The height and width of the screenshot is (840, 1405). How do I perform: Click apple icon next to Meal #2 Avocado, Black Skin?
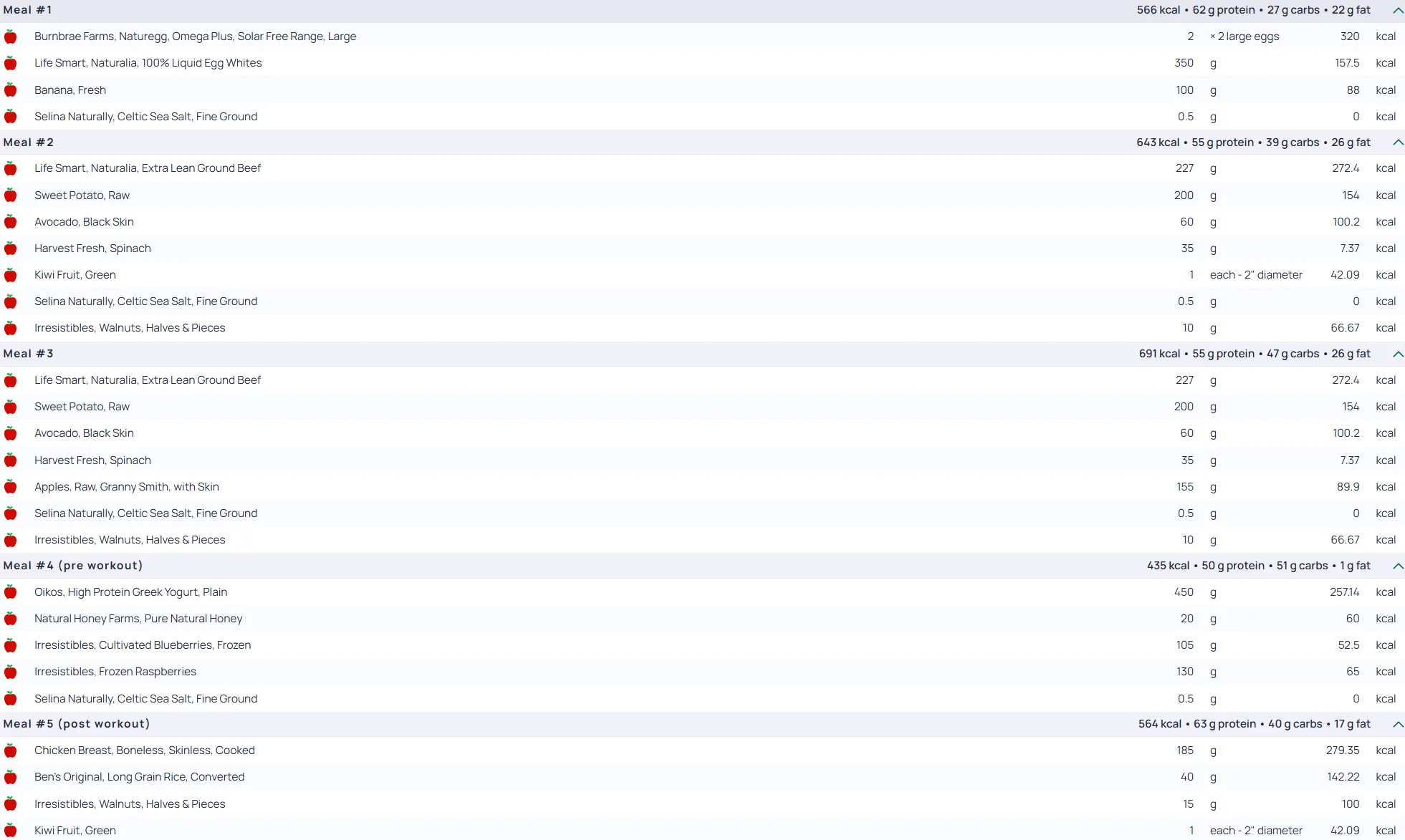(11, 222)
